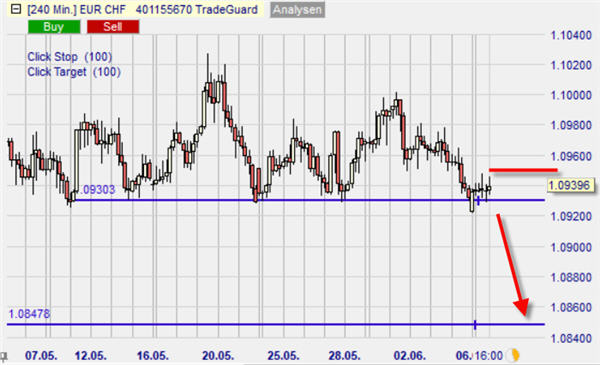Click the 1.09800 price axis value
This screenshot has height=365, width=600.
571,125
